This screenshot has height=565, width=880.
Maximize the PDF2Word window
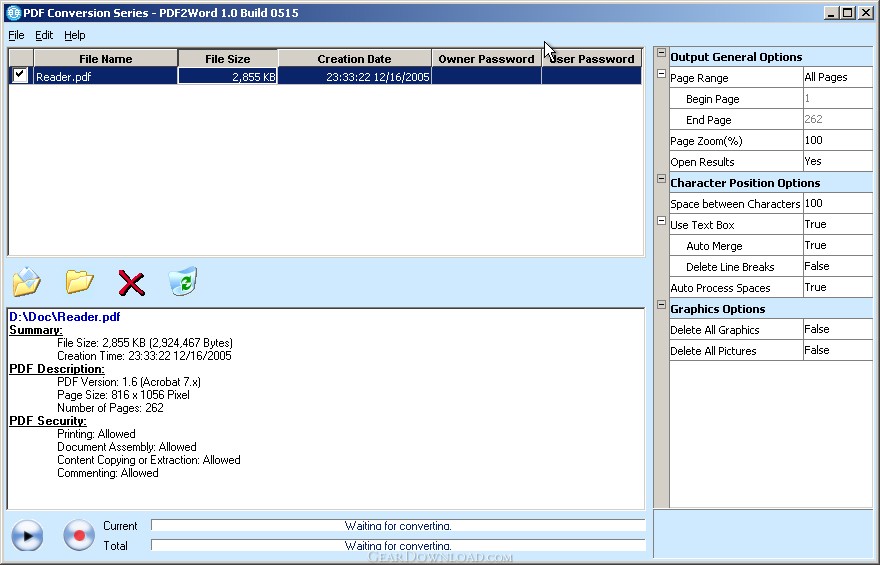pyautogui.click(x=848, y=13)
